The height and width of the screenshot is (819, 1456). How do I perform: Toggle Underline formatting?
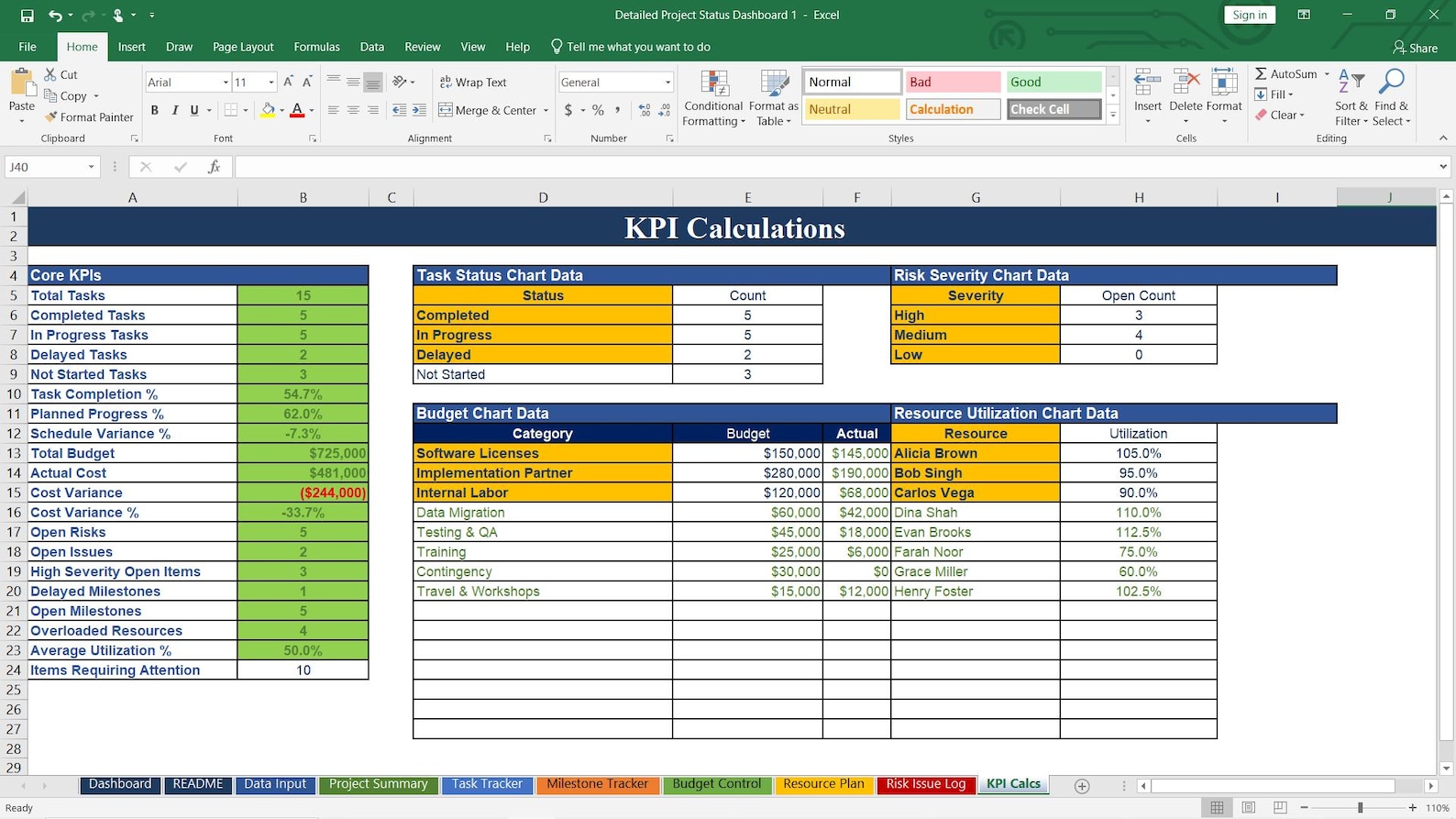click(194, 110)
